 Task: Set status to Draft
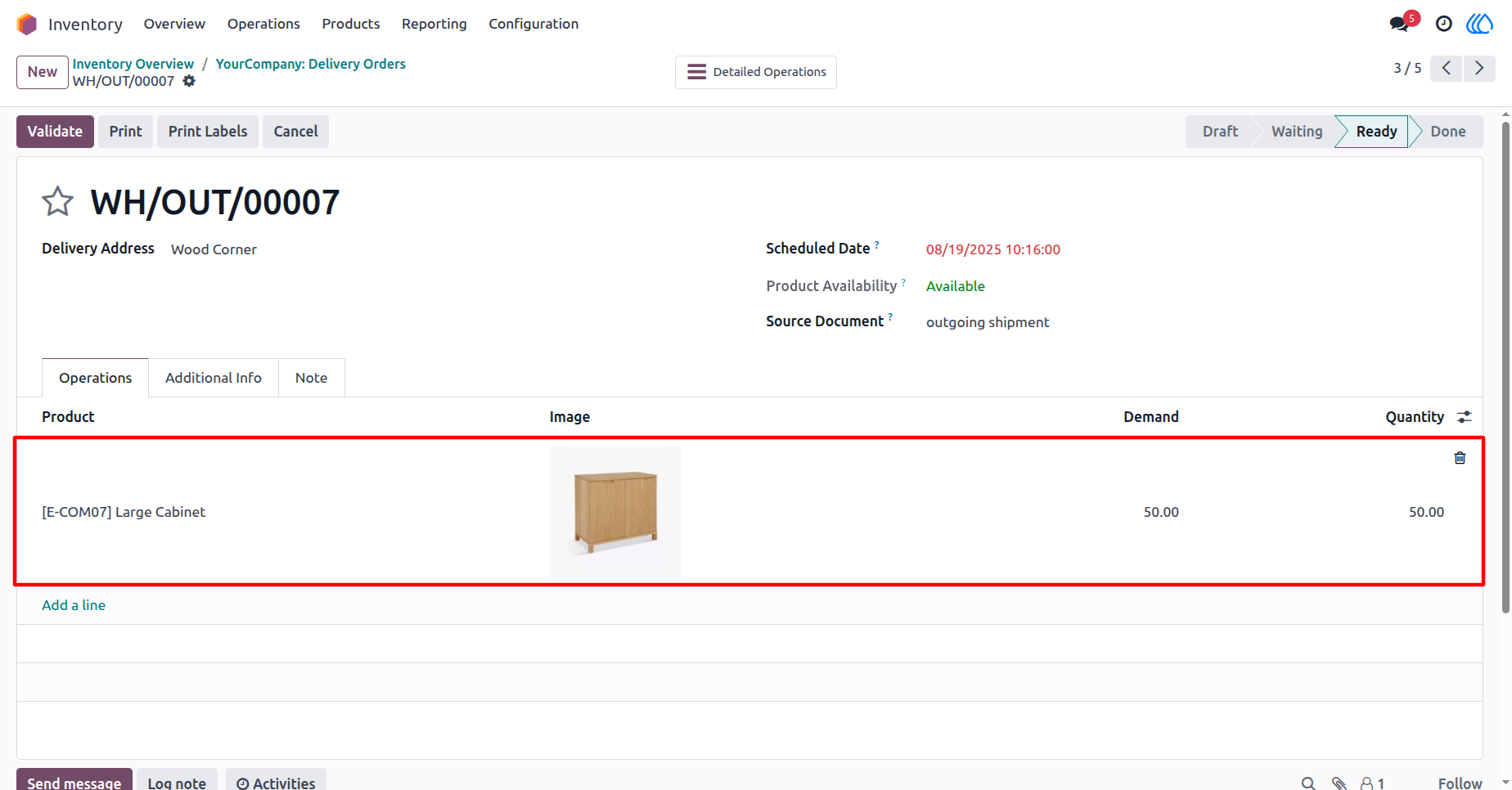tap(1220, 132)
